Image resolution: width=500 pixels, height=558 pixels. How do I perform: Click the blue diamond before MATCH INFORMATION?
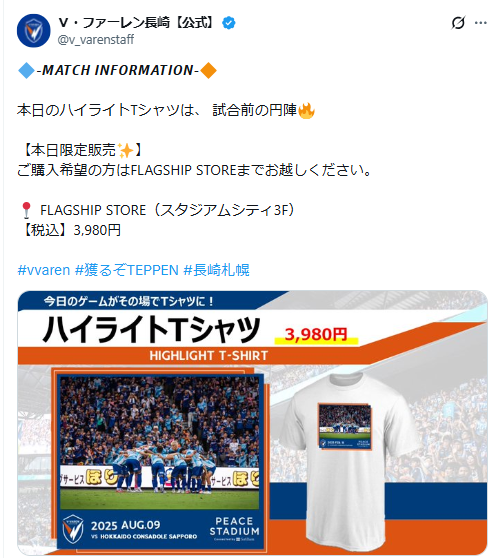click(x=26, y=70)
